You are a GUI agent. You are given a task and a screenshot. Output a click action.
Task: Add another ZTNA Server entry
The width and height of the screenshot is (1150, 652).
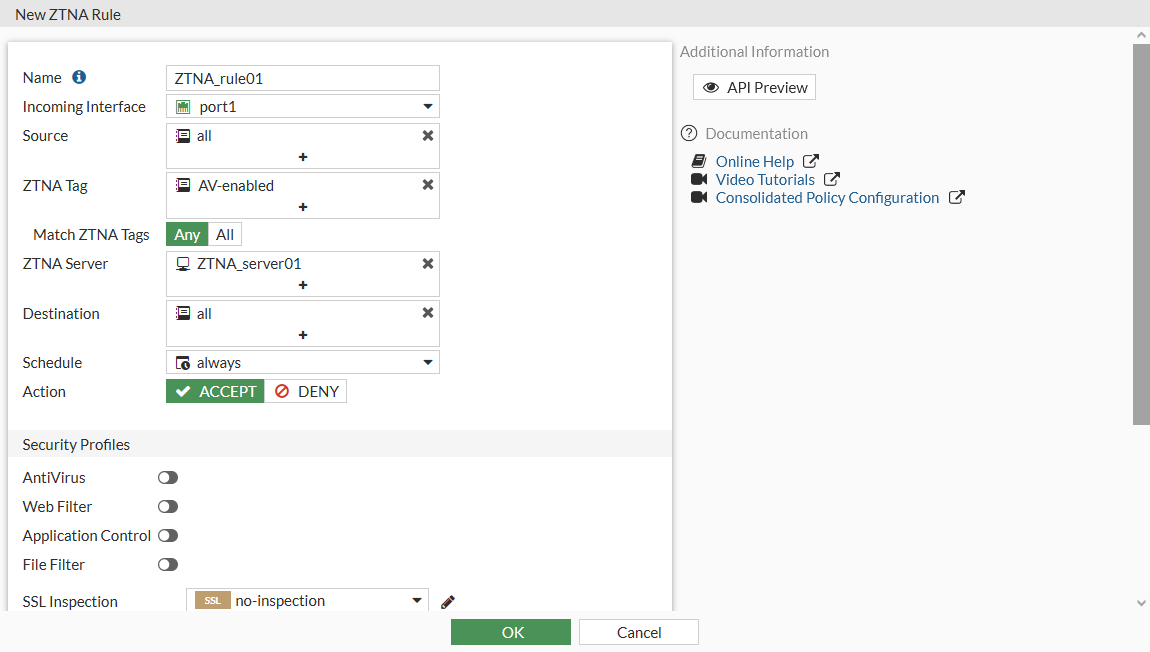coord(303,285)
